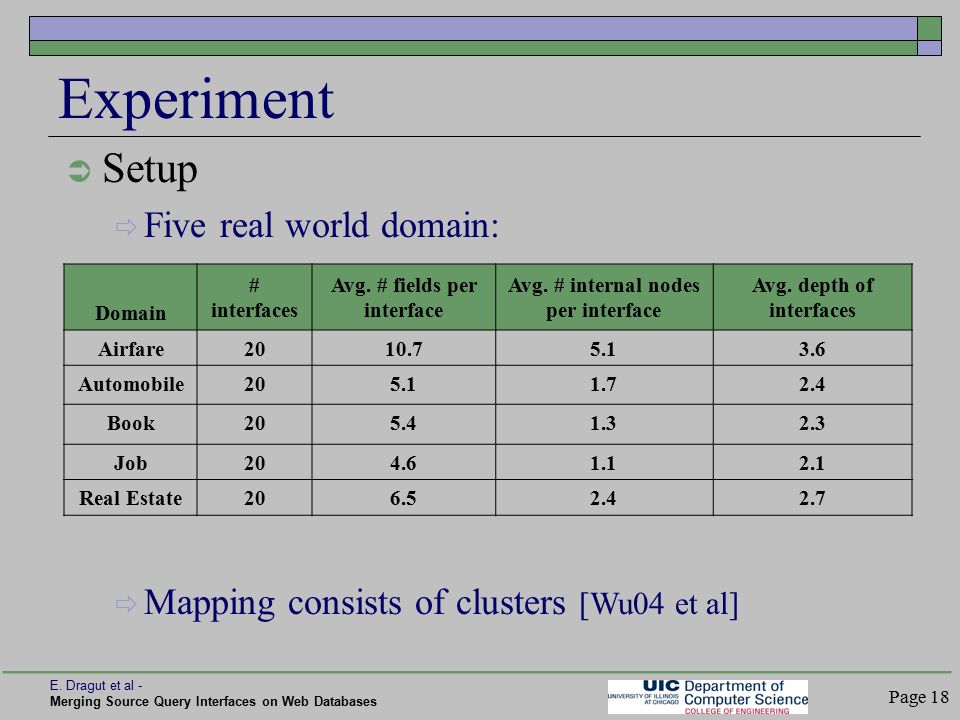Viewport: 960px width, 720px height.
Task: Click Automobile's 2.4 average depth value
Action: pos(812,384)
